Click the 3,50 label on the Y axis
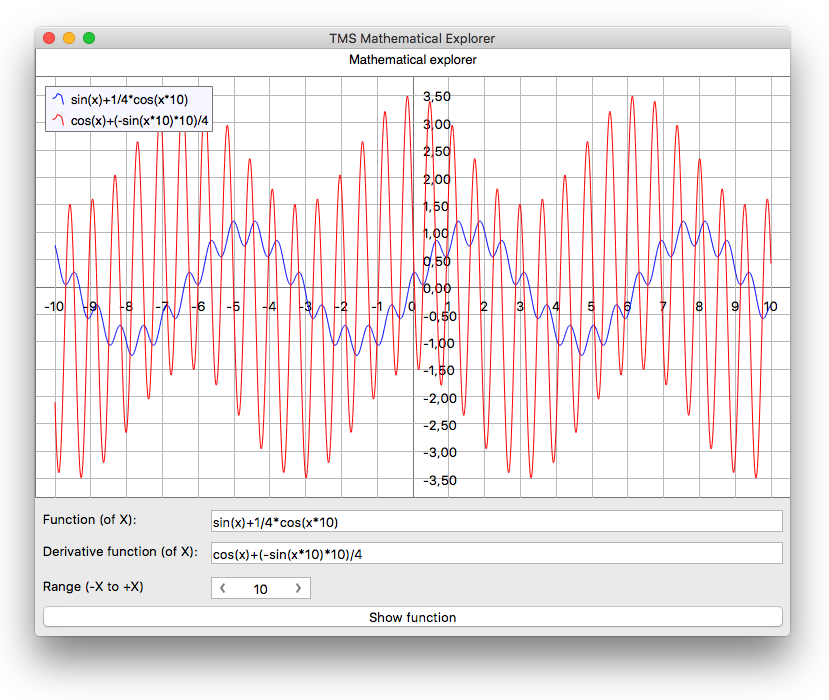829x700 pixels. (x=437, y=97)
